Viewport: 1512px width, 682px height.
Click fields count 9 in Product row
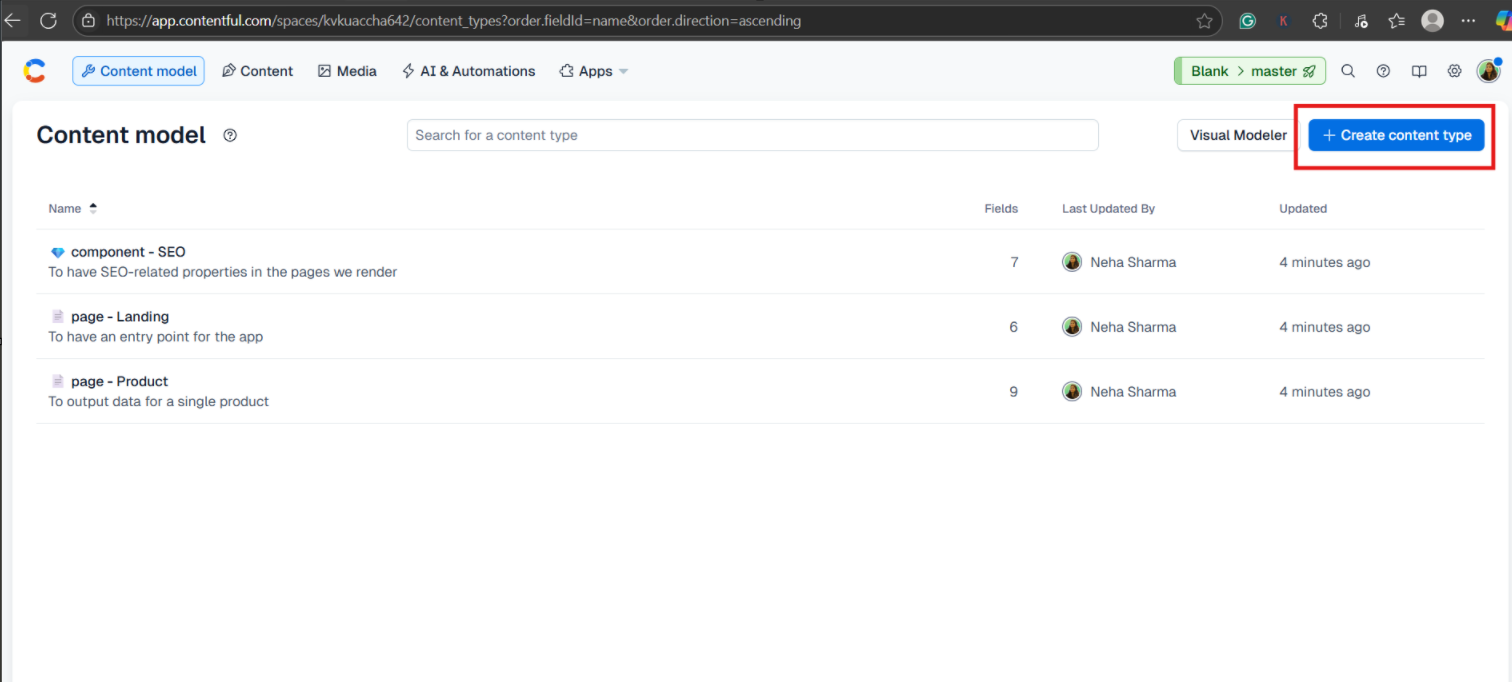point(1014,392)
